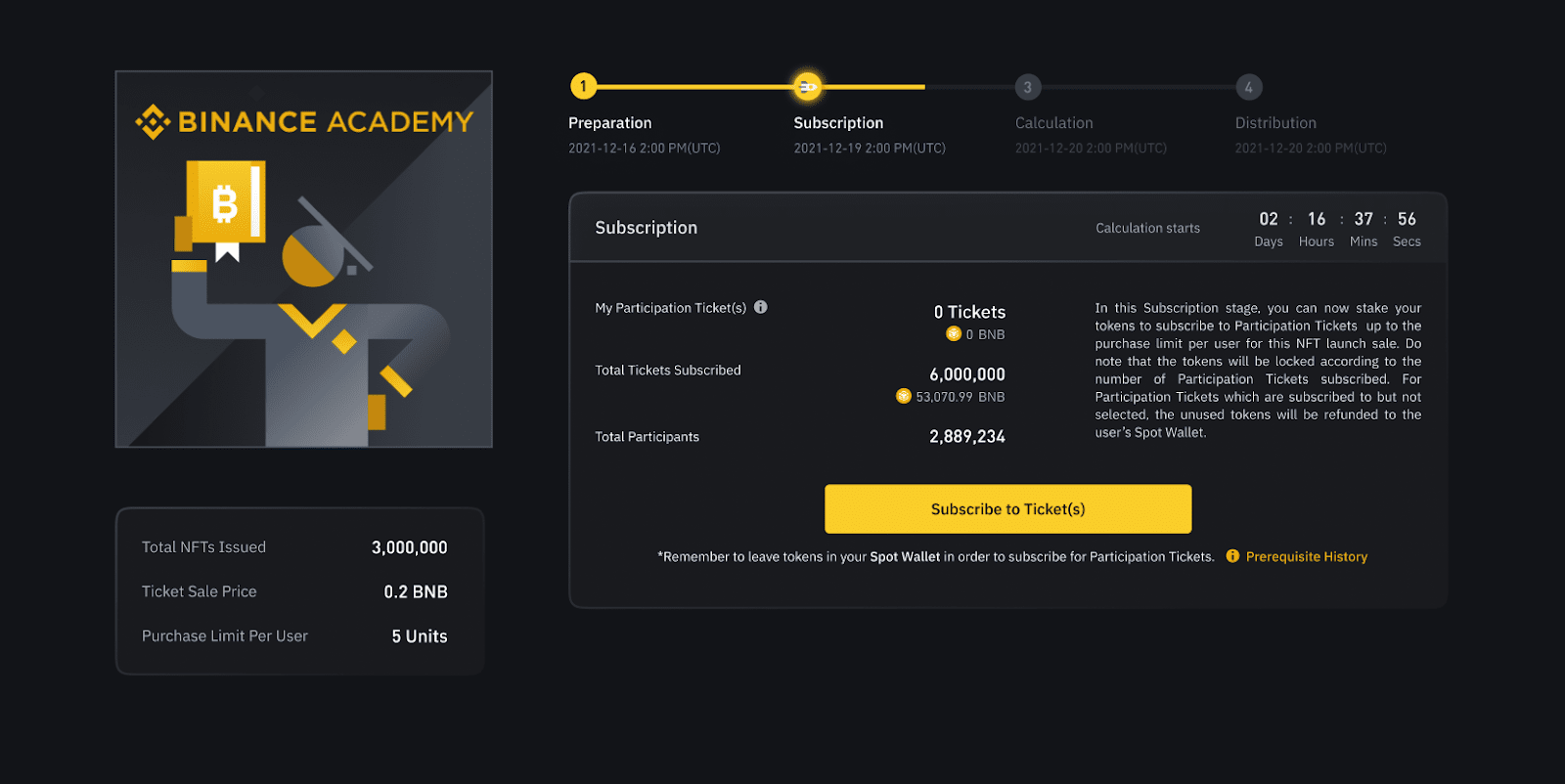Click the Subscription stage label in the progress bar
Screen dimensions: 1565x784
click(x=838, y=123)
